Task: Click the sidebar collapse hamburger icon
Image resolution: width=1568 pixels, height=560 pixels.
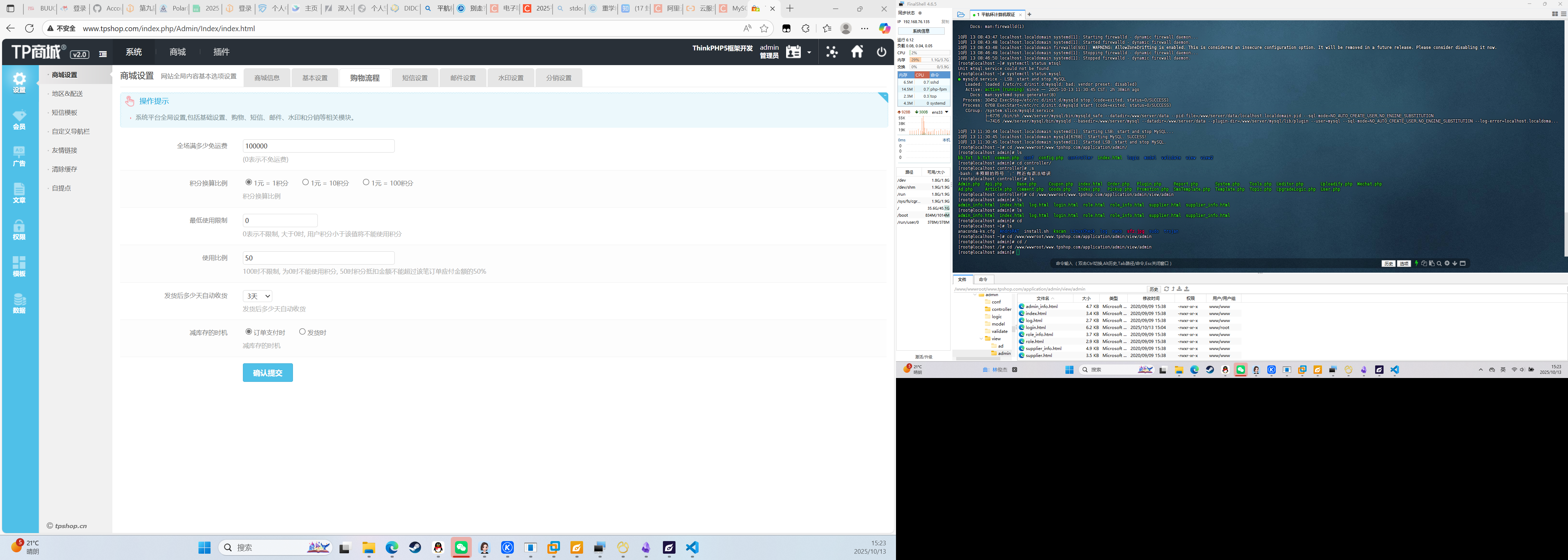Action: tap(103, 54)
